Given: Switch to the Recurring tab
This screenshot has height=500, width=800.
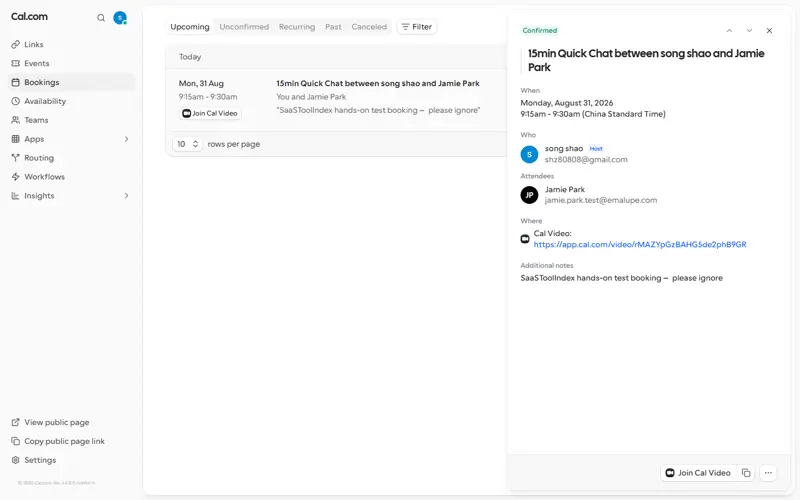Looking at the screenshot, I should tap(297, 27).
